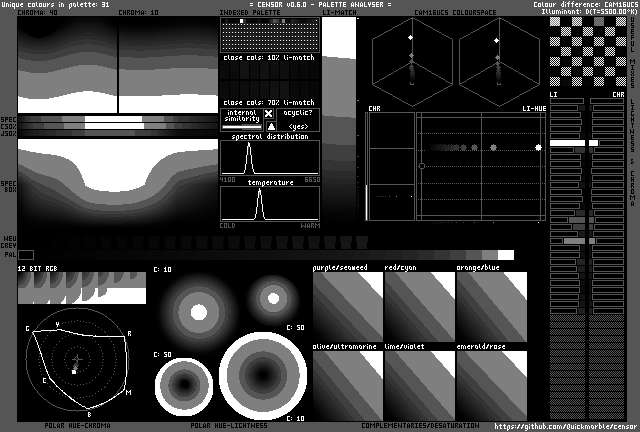Screen dimensions: 640x432
Task: Click the 6650 value under spectral distribution
Action: 312,180
